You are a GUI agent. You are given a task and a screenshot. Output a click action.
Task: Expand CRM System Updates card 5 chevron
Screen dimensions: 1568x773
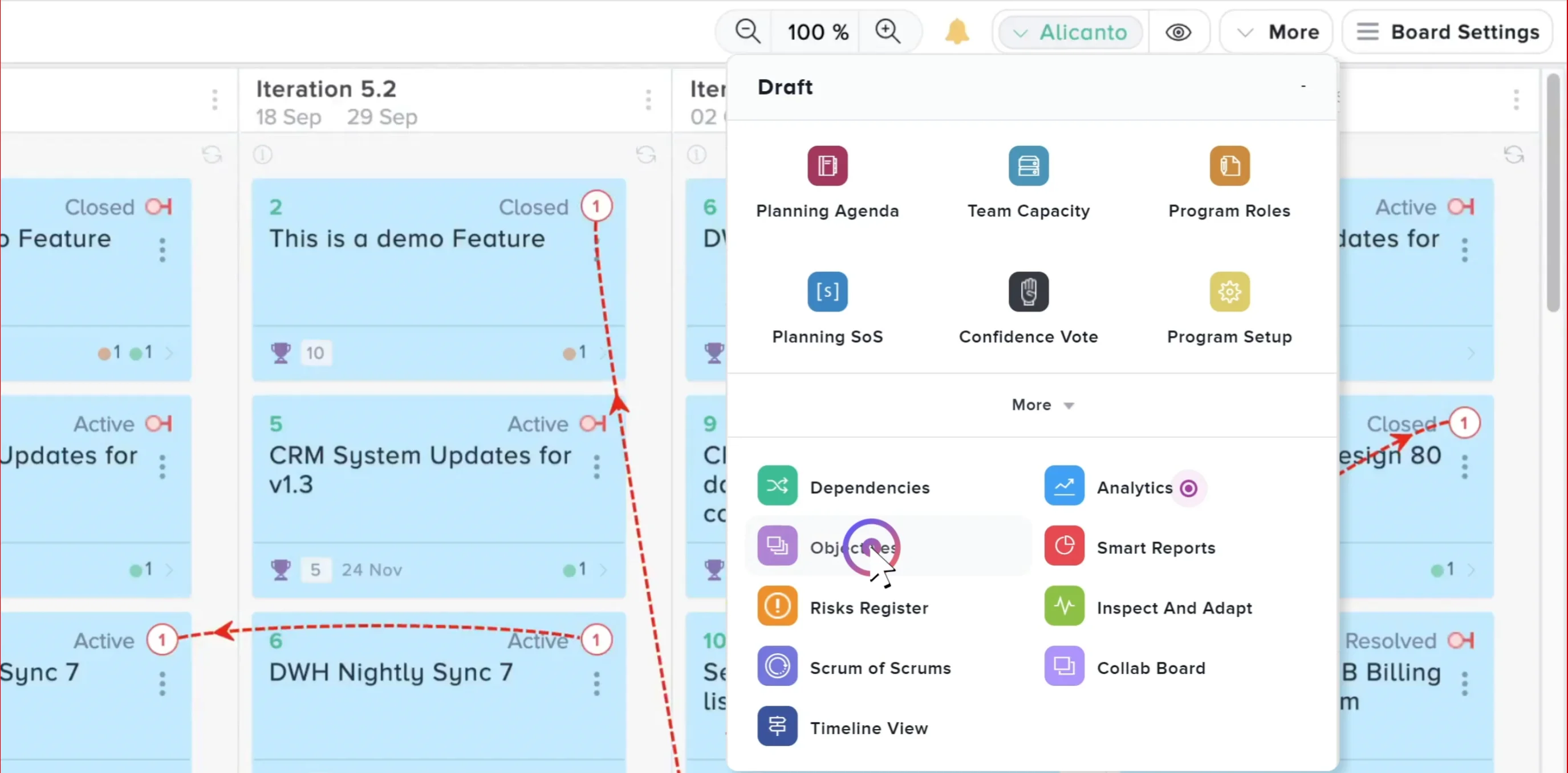[x=603, y=569]
